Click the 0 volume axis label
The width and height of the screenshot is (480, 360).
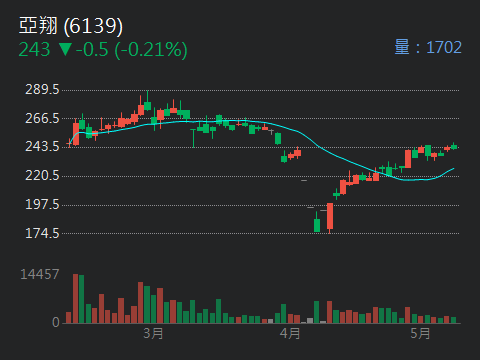coord(56,322)
